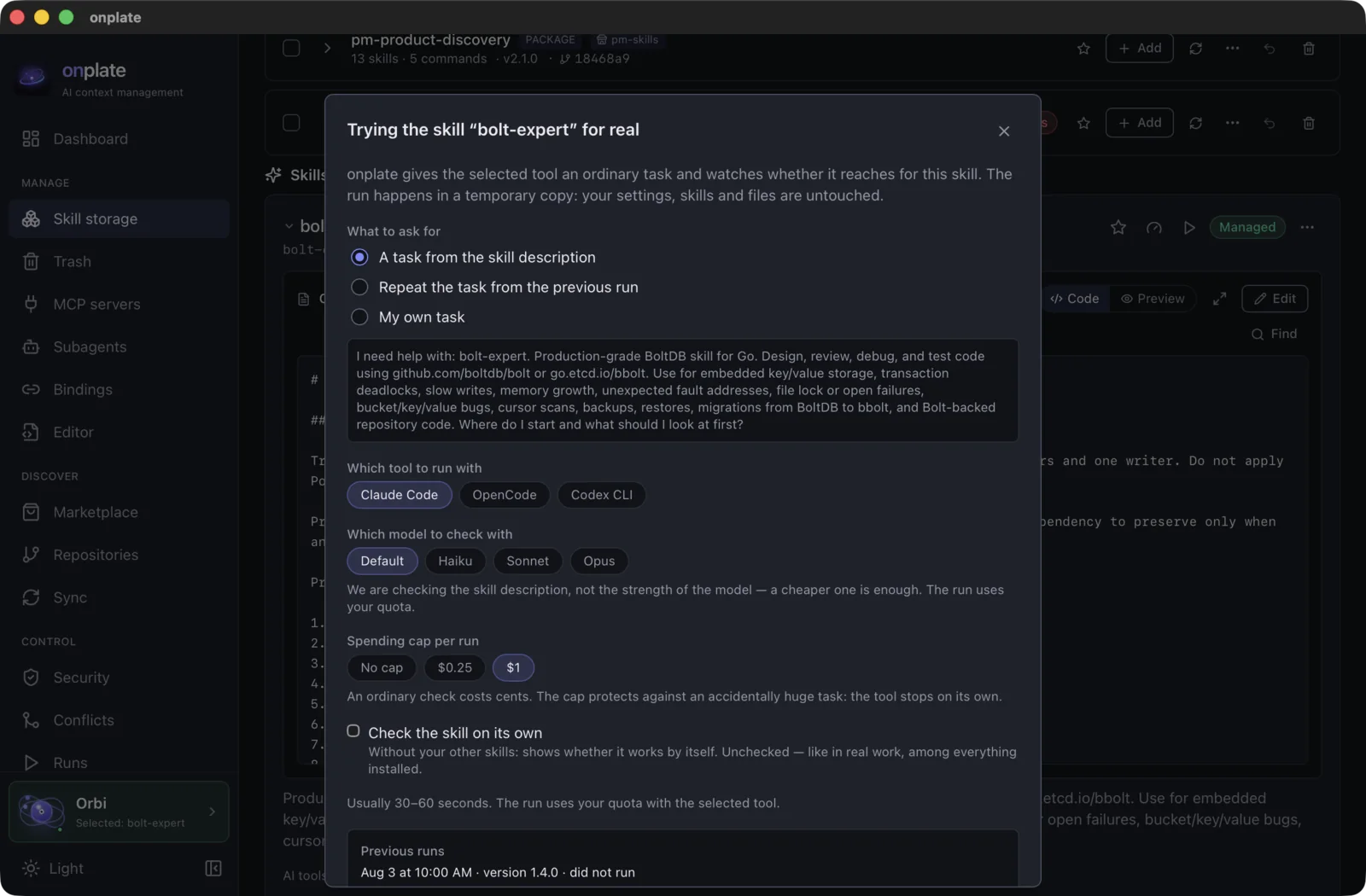Click the onplate logo icon
This screenshot has height=896, width=1366.
(32, 78)
